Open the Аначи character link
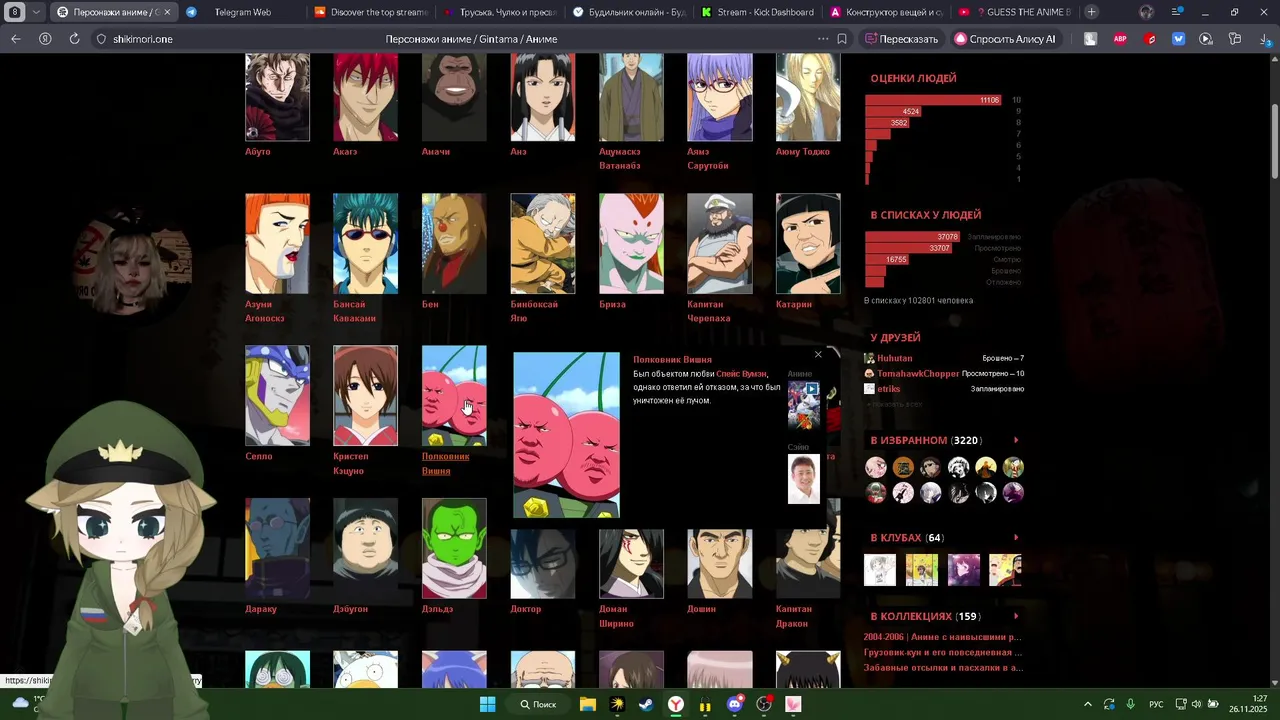This screenshot has height=720, width=1280. pyautogui.click(x=436, y=152)
